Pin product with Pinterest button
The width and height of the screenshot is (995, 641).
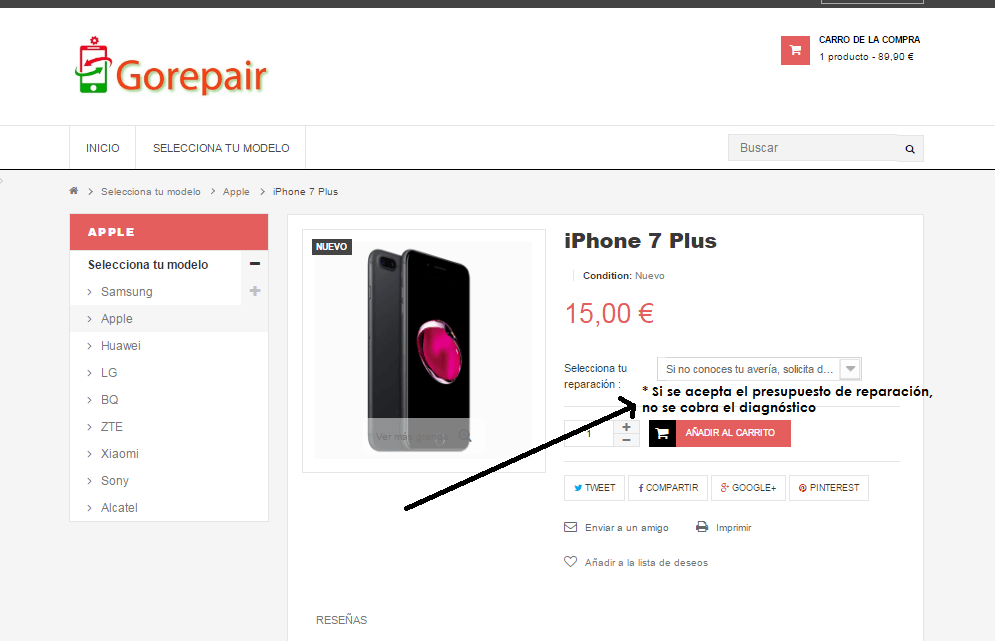[829, 488]
